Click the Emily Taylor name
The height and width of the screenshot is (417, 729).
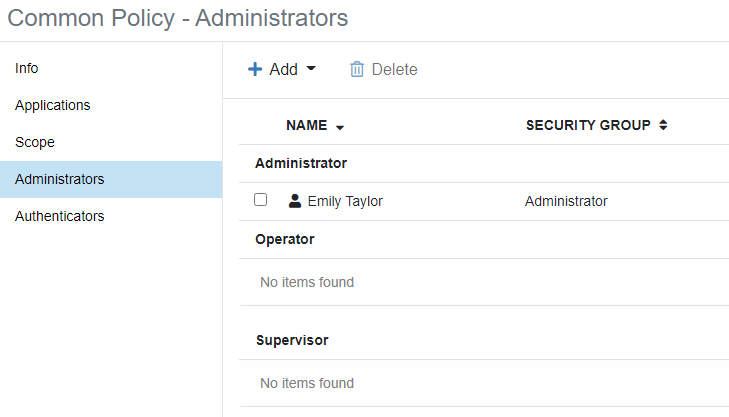coord(345,201)
